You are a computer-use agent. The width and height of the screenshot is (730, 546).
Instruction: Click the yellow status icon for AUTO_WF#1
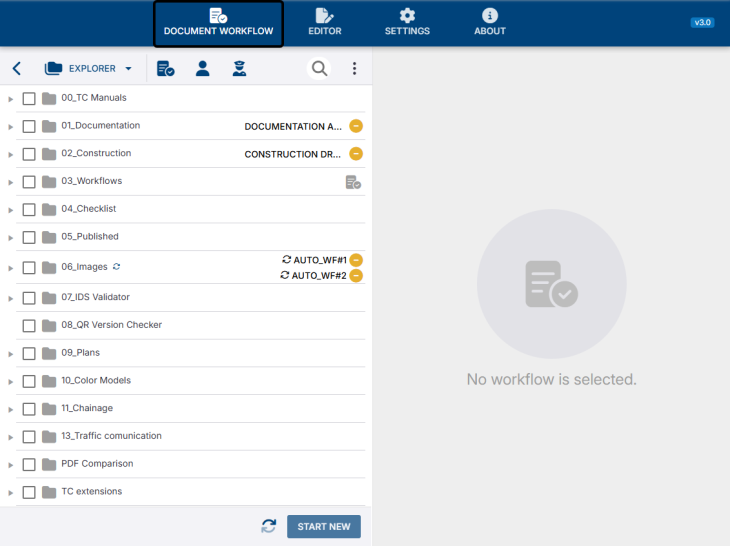coord(356,260)
